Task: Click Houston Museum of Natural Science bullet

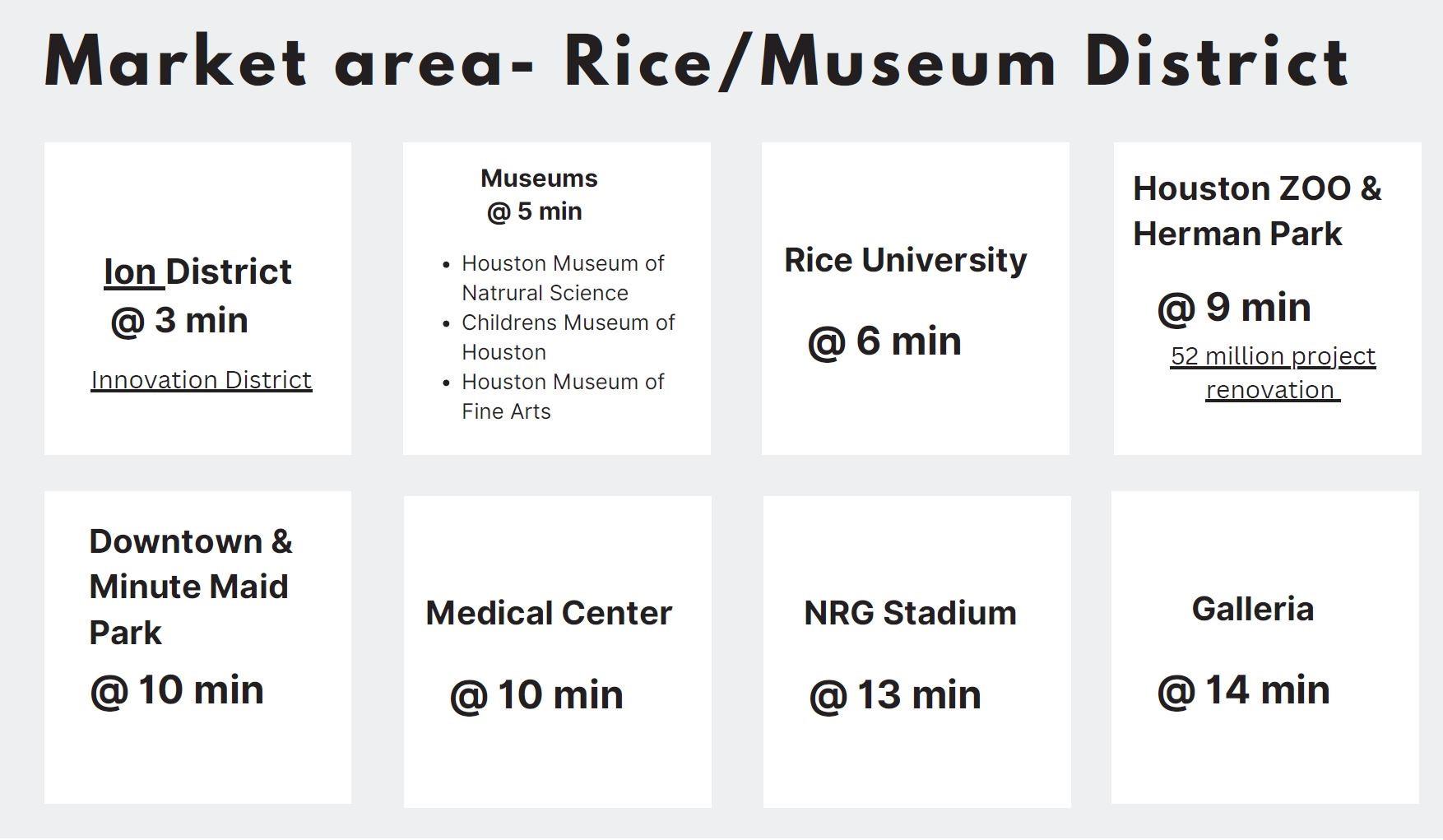Action: coord(563,278)
